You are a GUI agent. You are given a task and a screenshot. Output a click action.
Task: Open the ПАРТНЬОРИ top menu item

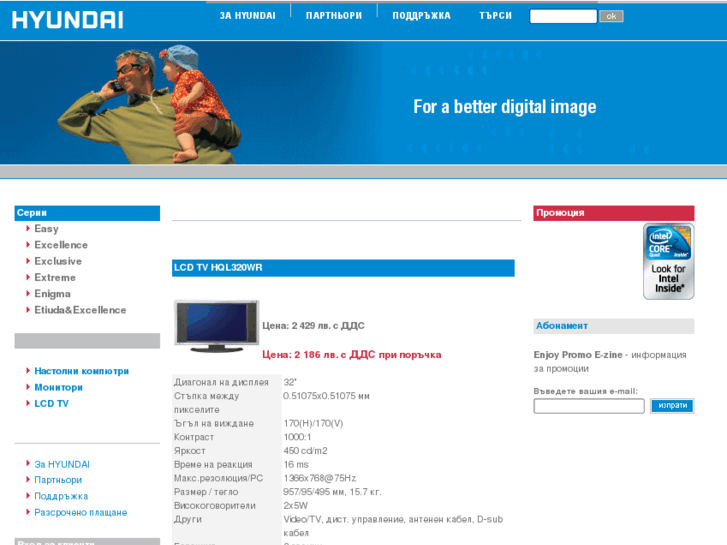pyautogui.click(x=334, y=16)
